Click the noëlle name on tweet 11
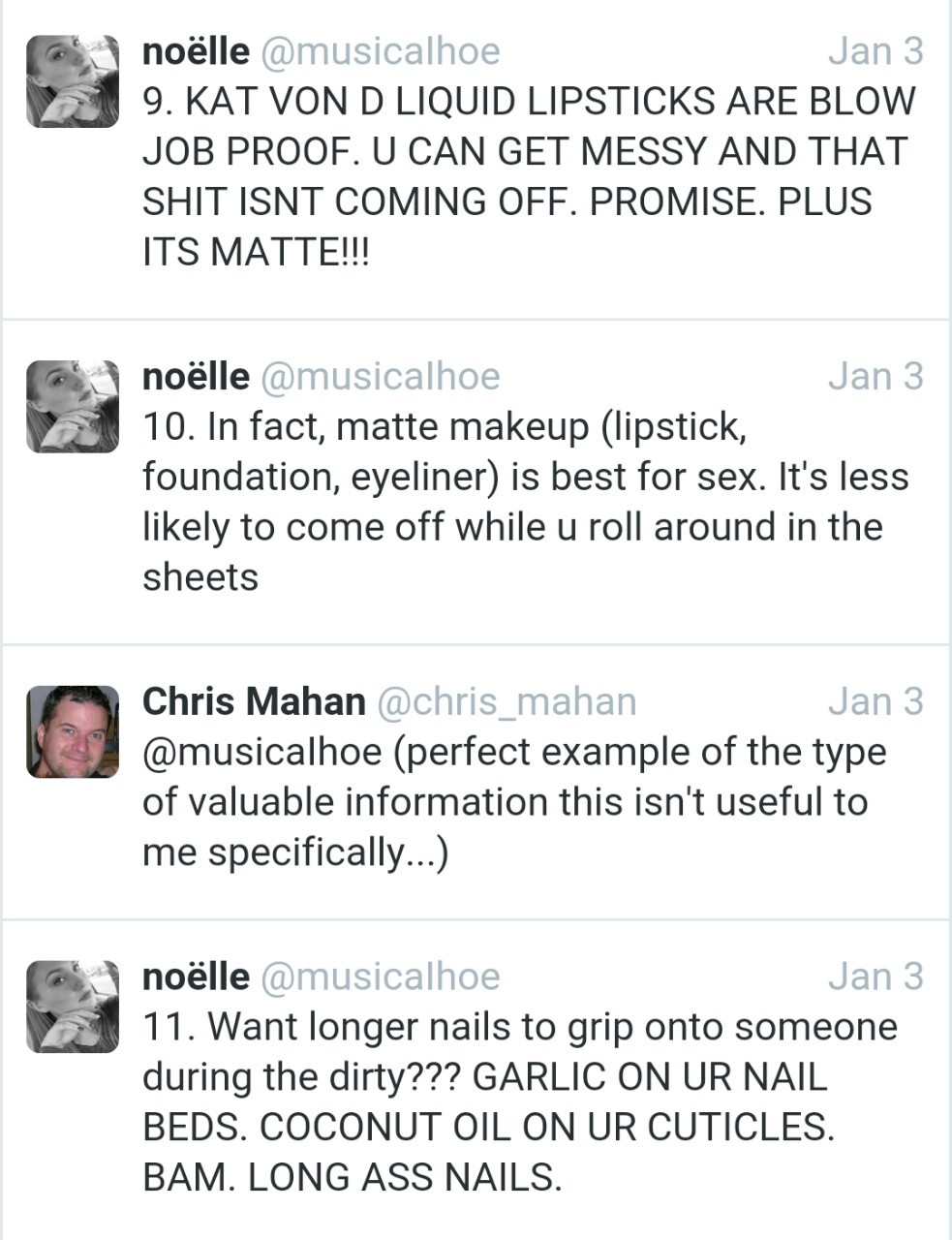Screen dimensions: 952x1240 195,977
